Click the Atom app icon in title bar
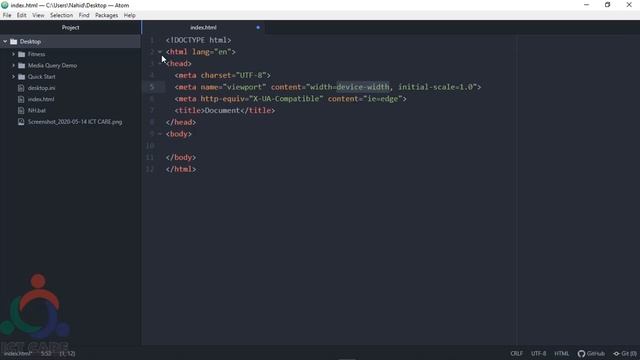 coord(5,5)
